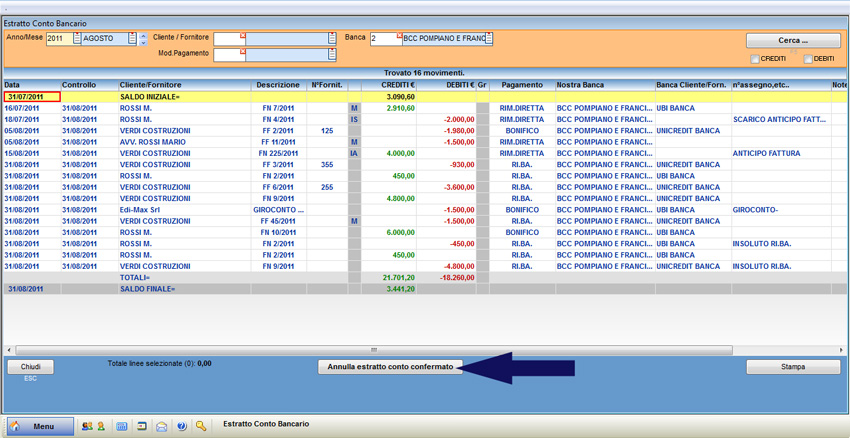
Task: Open the Mod.Pagamento lookup list
Action: coord(332,54)
